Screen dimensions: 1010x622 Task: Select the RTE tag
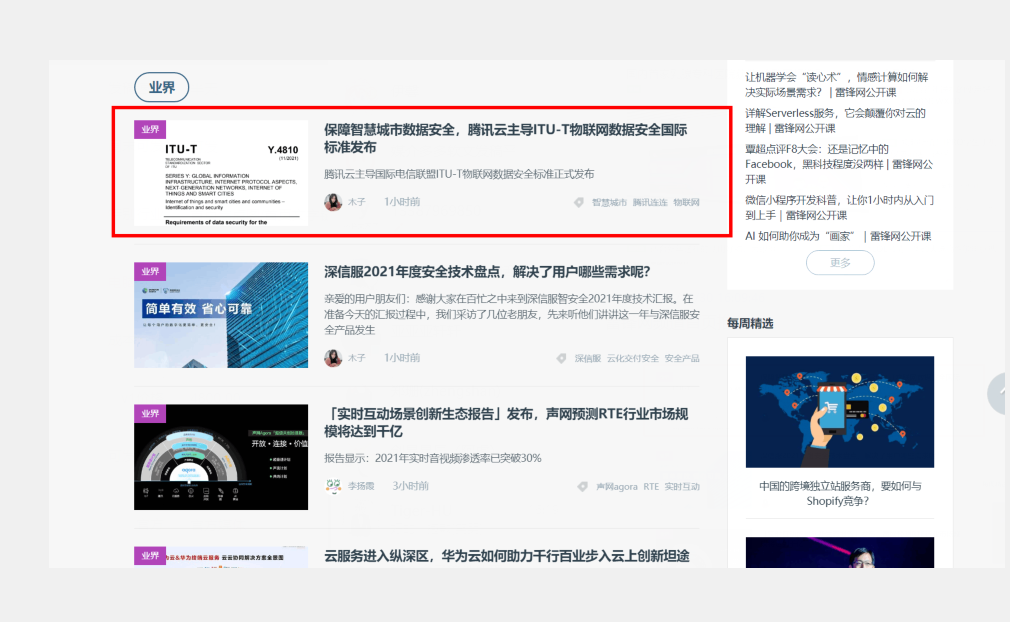(651, 487)
